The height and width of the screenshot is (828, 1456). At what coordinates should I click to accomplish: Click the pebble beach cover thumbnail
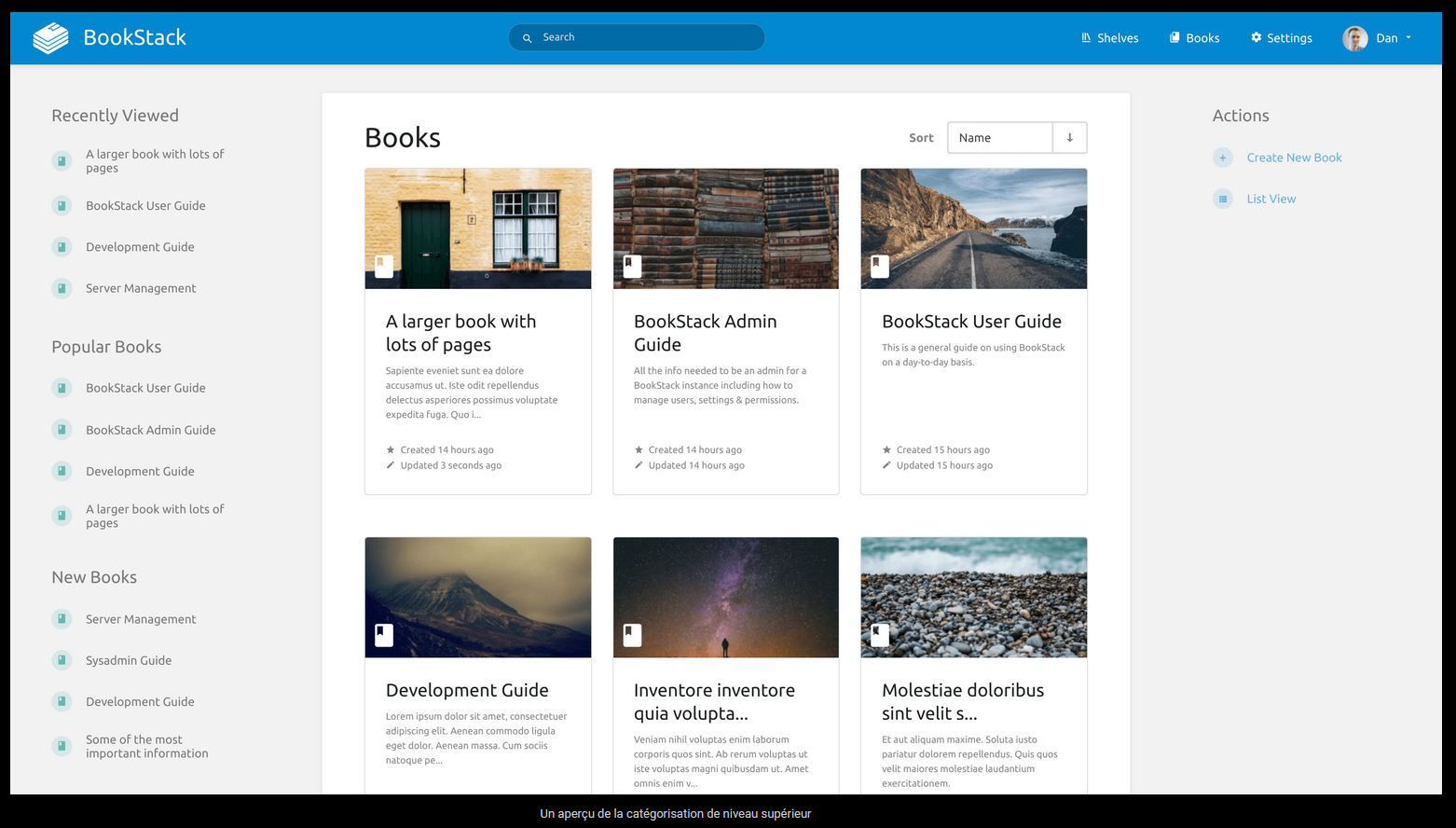(974, 597)
